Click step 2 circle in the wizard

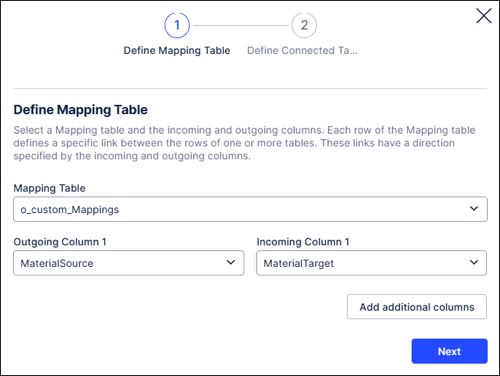click(x=304, y=25)
